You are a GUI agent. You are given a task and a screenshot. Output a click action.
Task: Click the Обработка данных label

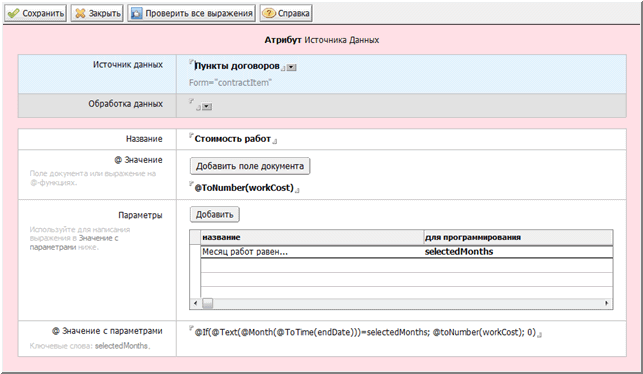pyautogui.click(x=125, y=104)
